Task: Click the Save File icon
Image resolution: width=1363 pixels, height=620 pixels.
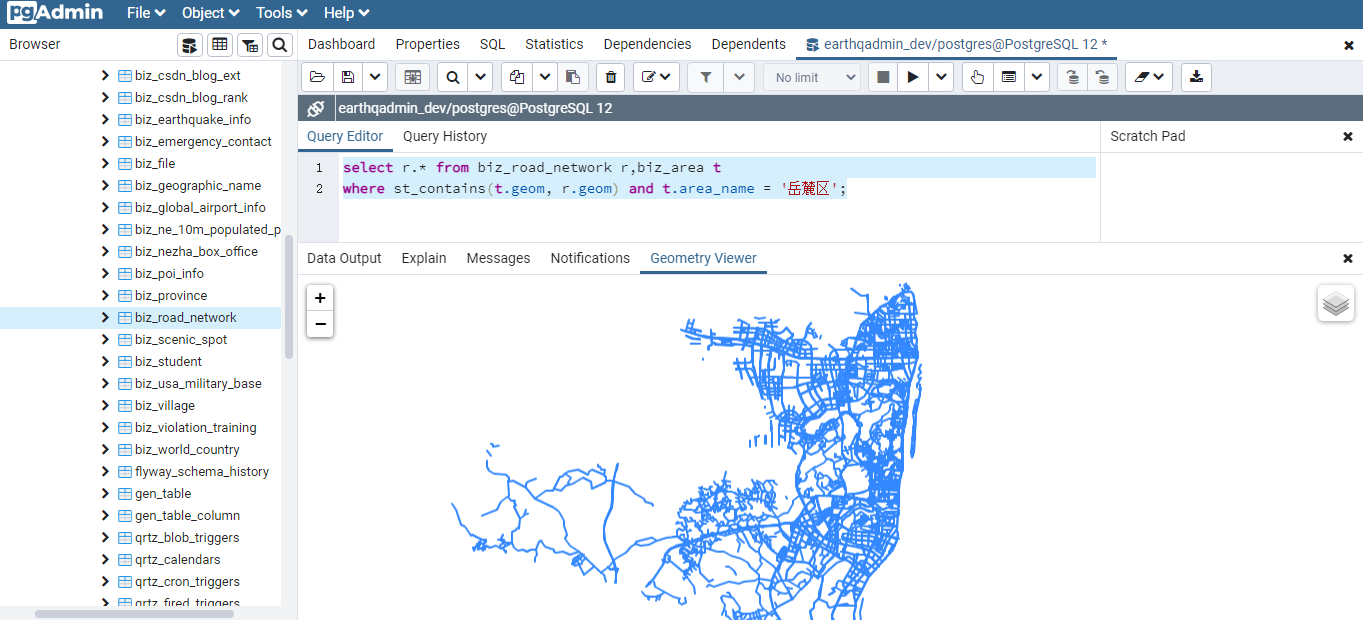Action: coord(347,77)
